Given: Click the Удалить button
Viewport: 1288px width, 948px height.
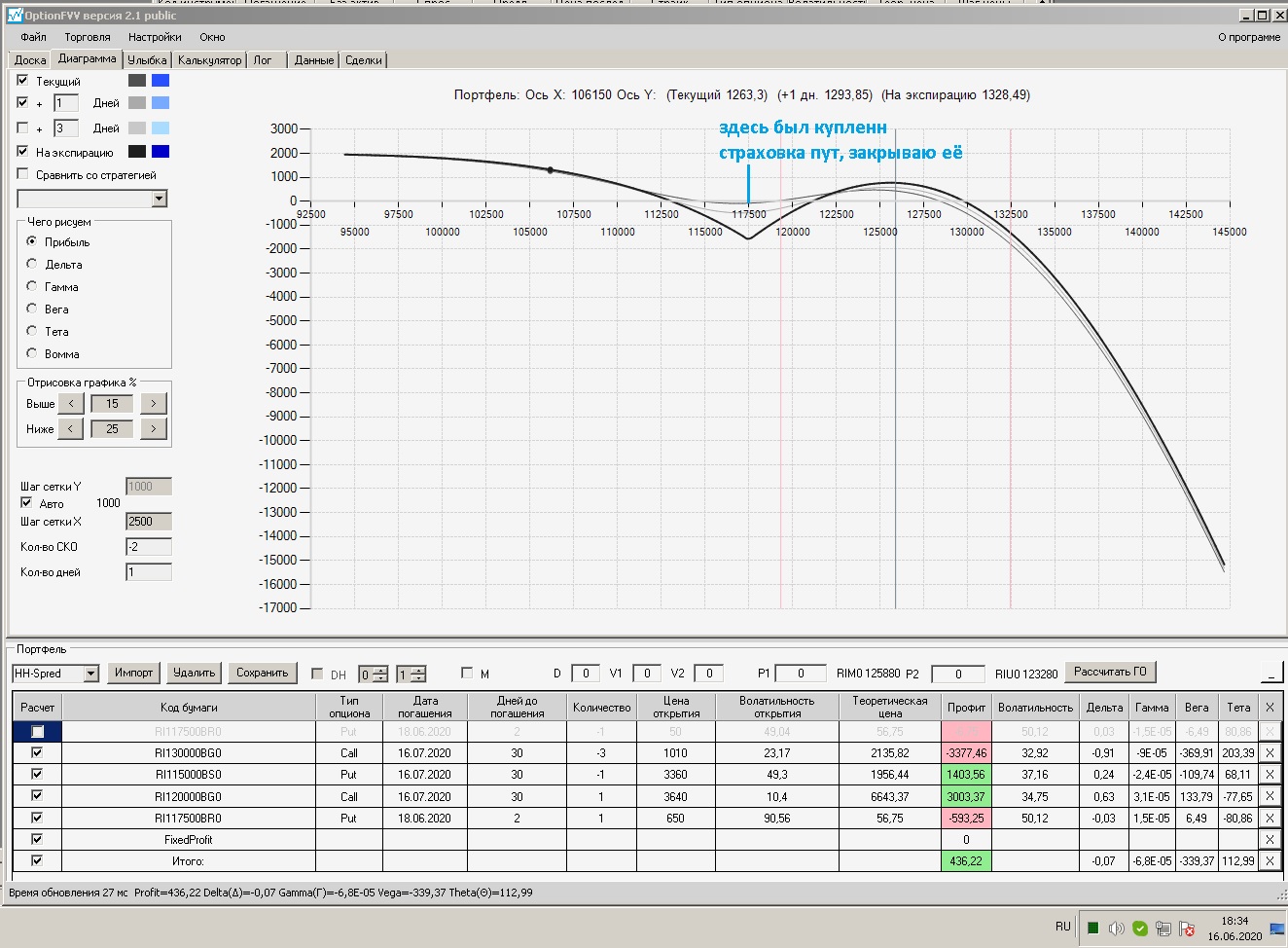Looking at the screenshot, I should (195, 673).
